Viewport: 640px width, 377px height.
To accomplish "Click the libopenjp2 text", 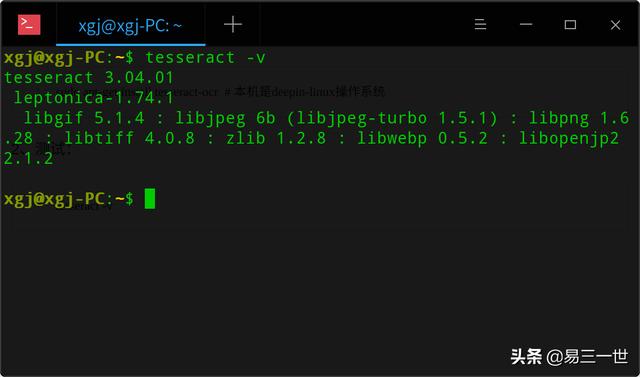I will tap(569, 139).
